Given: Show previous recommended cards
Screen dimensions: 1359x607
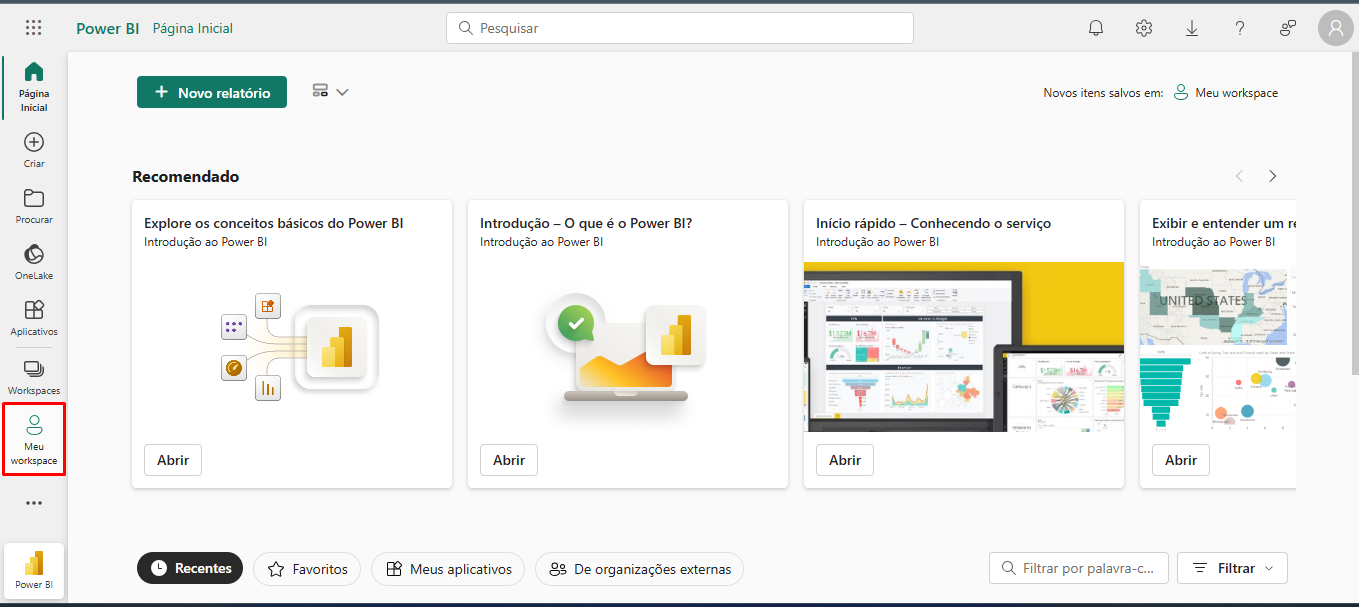Looking at the screenshot, I should coord(1240,176).
